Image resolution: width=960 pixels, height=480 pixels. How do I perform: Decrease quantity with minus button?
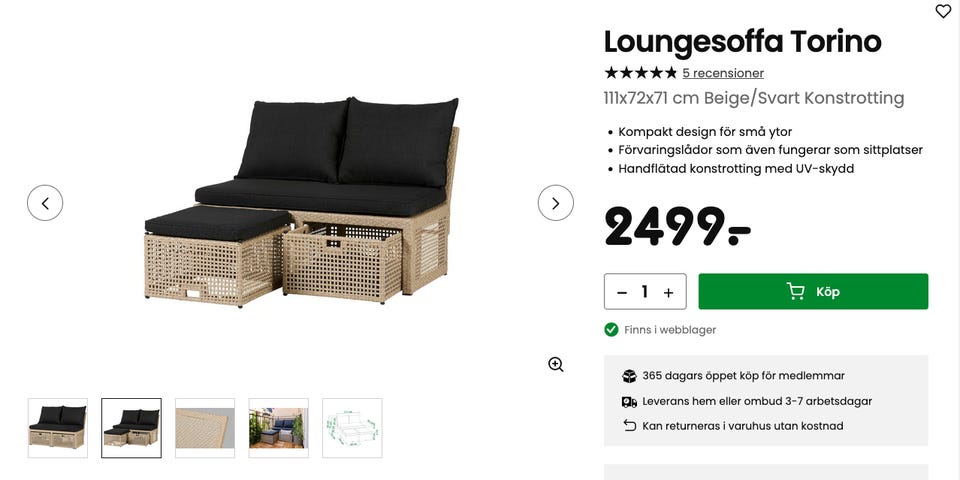(x=622, y=292)
